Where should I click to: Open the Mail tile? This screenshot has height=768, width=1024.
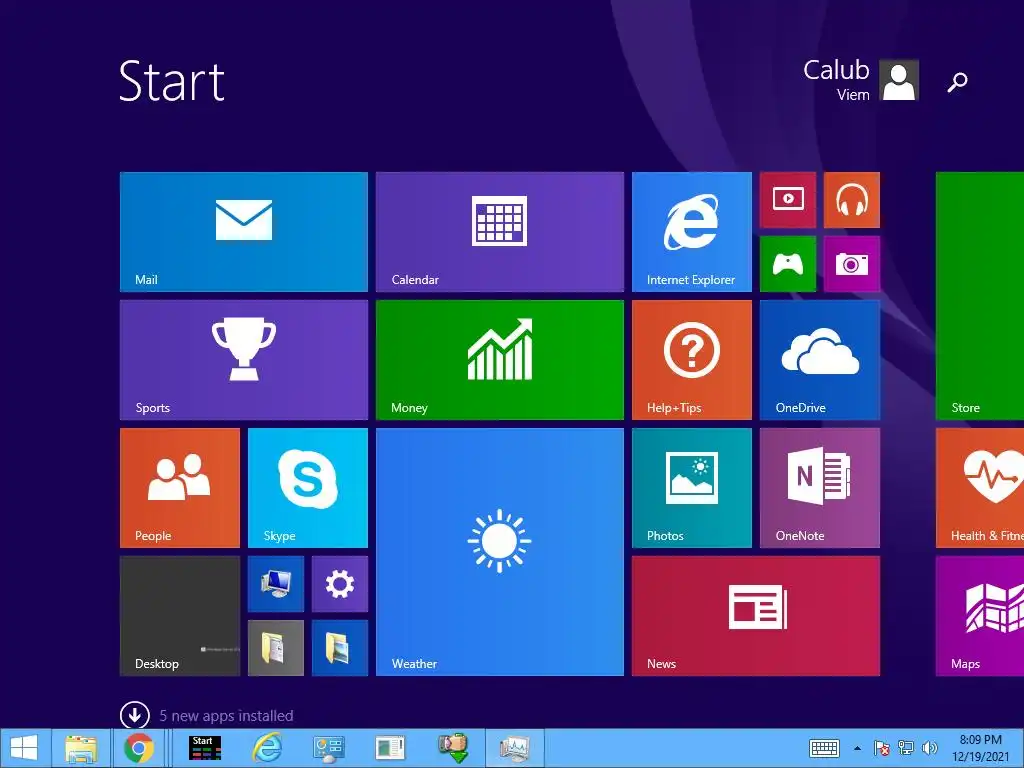point(244,232)
